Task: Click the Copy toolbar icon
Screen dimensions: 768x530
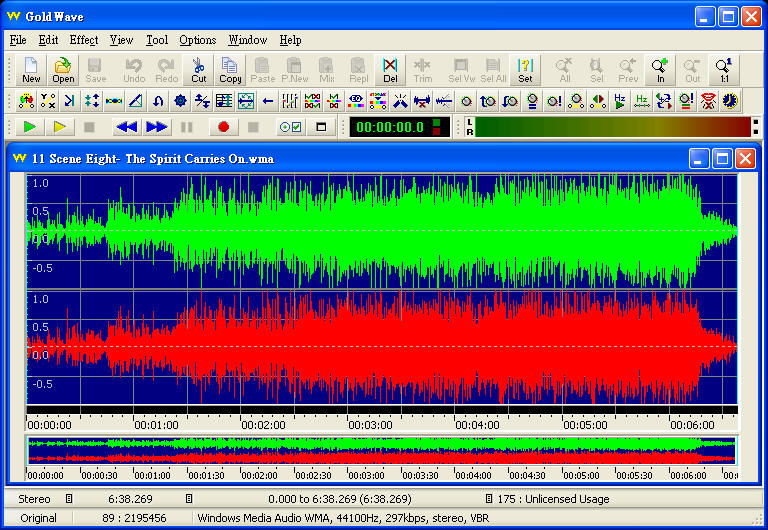Action: click(x=230, y=70)
